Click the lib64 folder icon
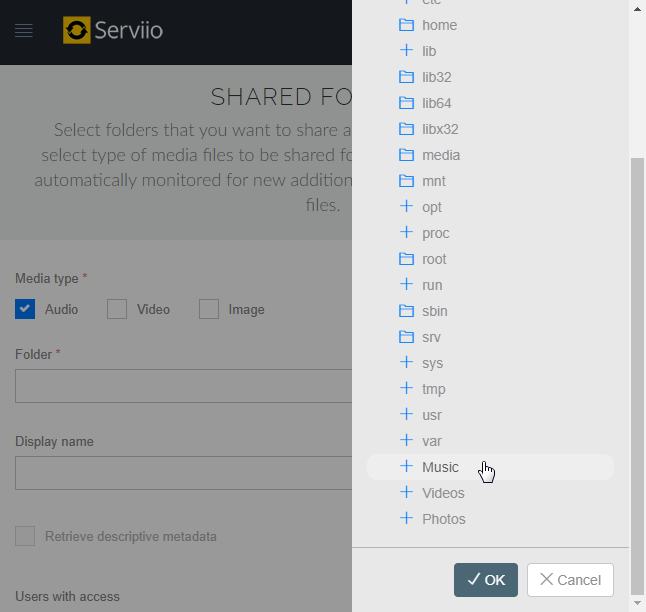Viewport: 646px width, 612px height. click(x=407, y=103)
